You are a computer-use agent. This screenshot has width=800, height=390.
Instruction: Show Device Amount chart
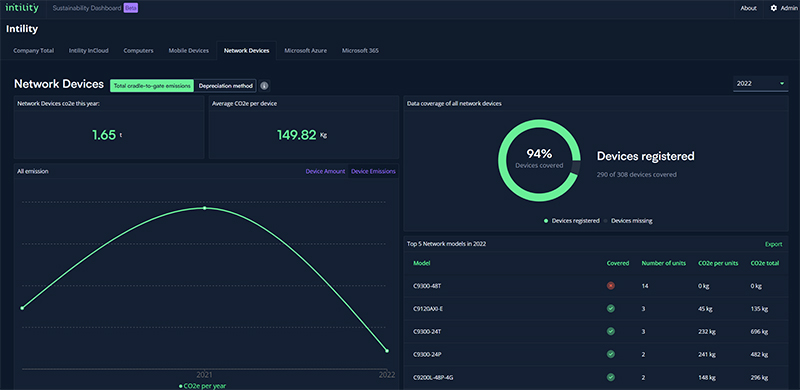[326, 172]
